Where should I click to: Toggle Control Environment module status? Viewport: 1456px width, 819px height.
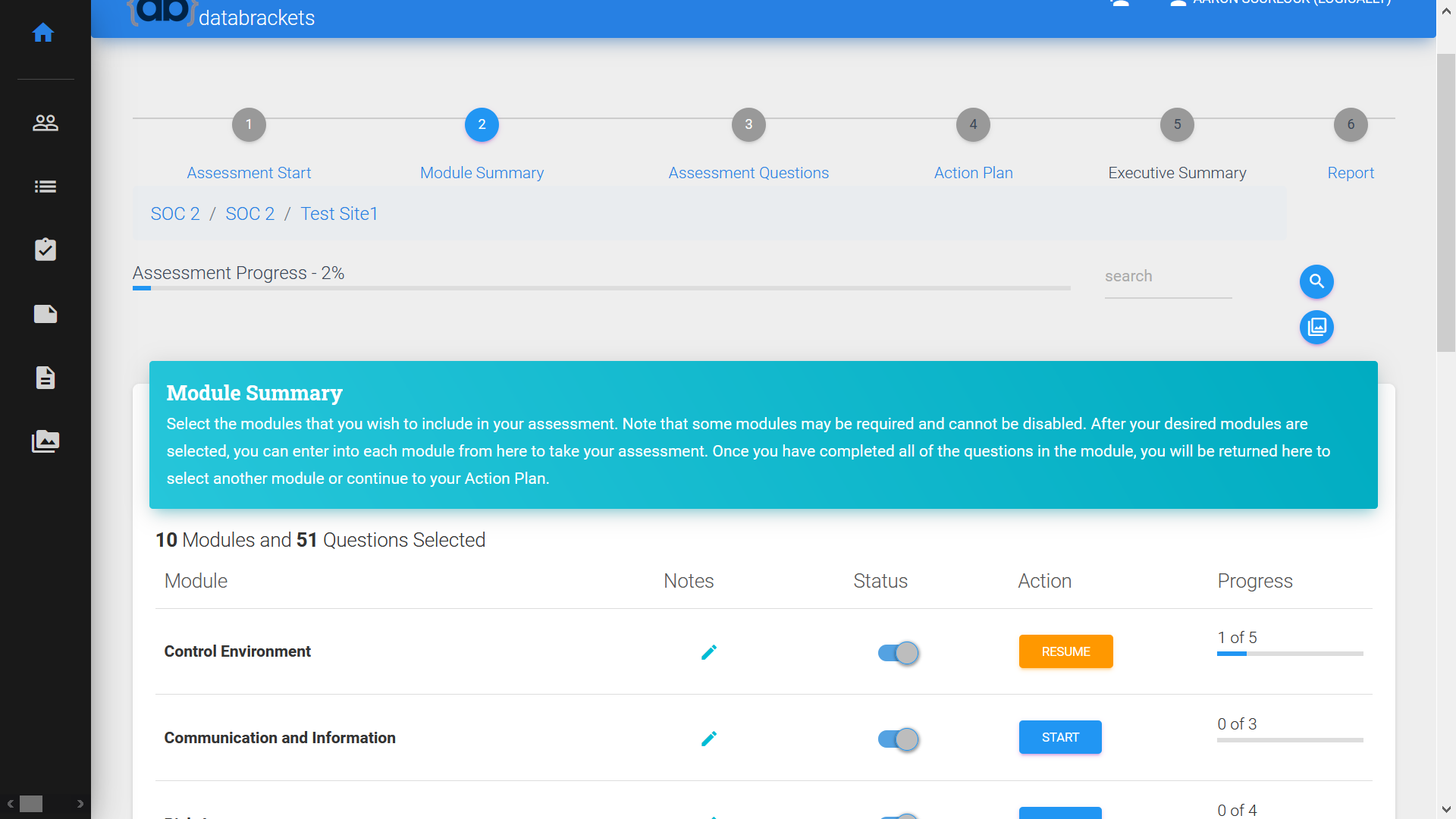click(x=898, y=653)
